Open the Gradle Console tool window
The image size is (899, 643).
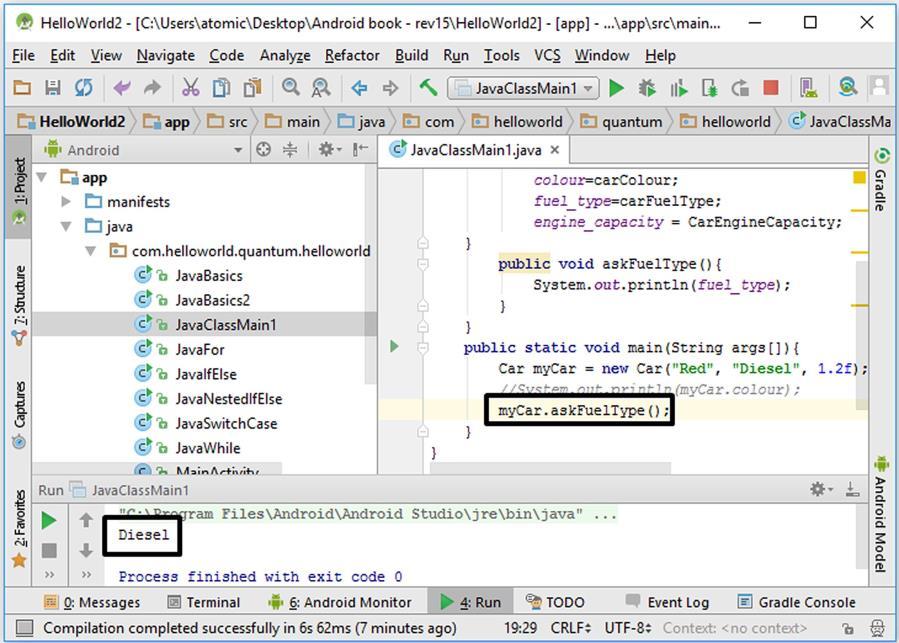796,602
